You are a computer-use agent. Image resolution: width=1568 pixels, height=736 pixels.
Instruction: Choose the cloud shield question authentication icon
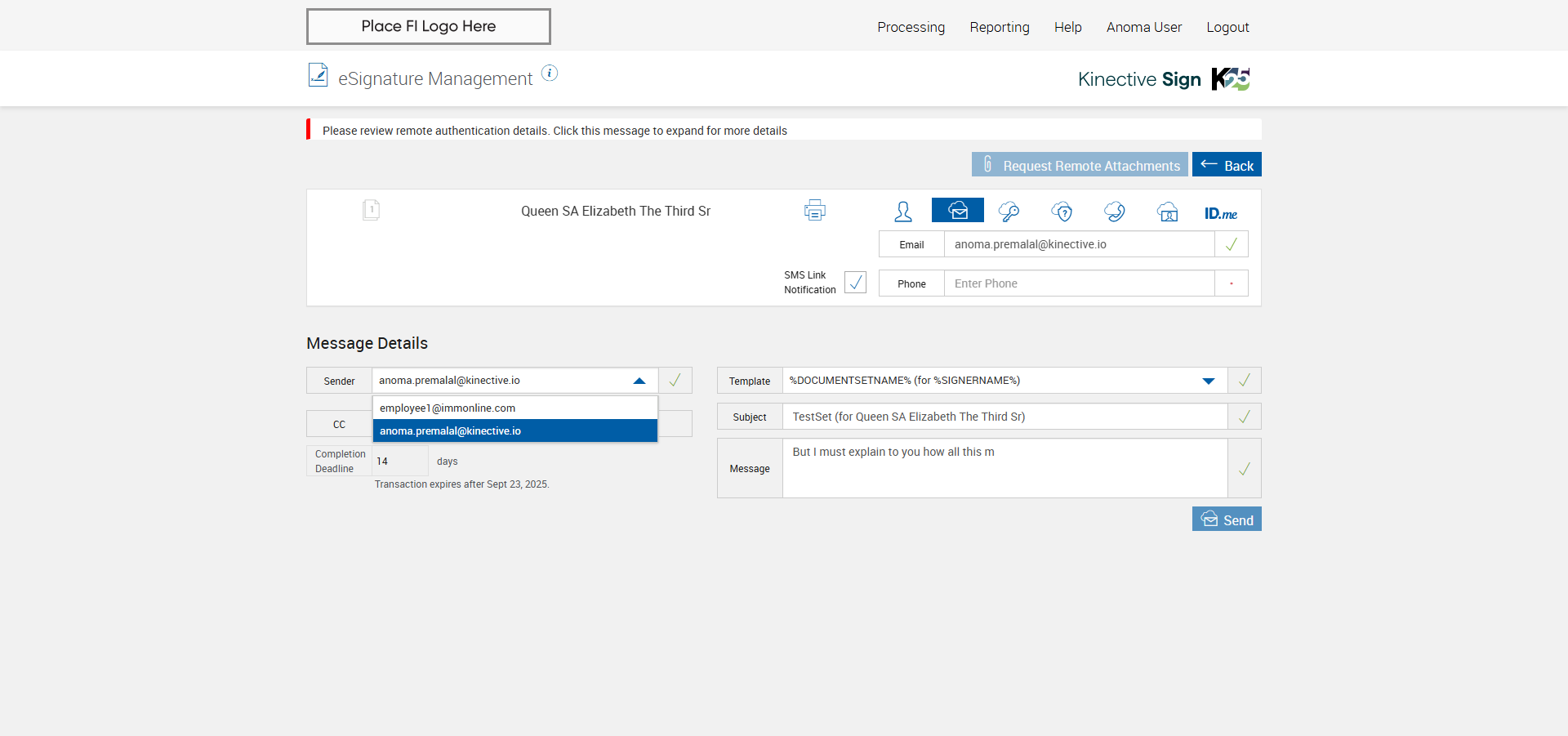point(1062,212)
